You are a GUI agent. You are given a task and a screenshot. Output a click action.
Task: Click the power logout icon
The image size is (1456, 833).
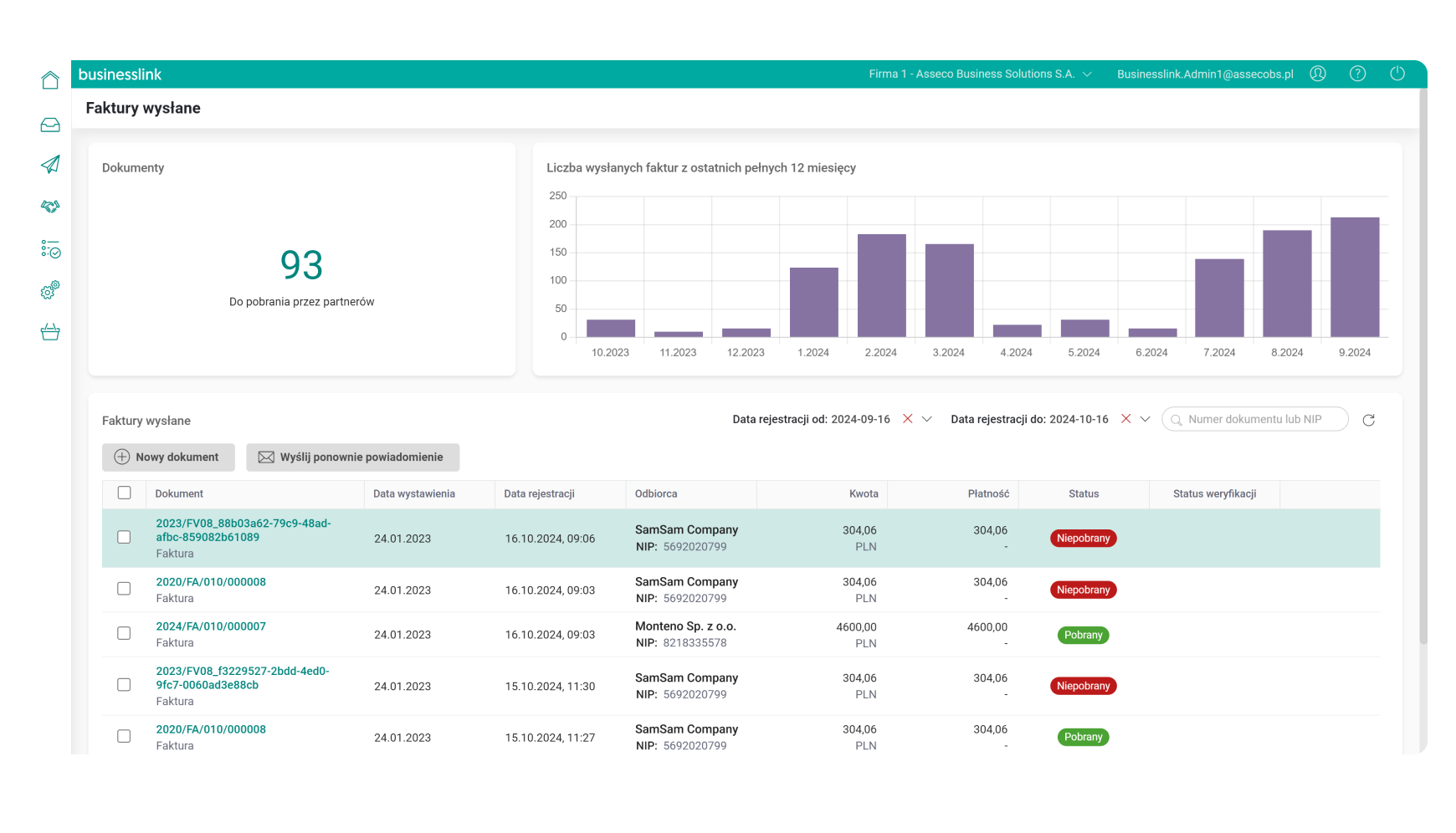[x=1397, y=74]
